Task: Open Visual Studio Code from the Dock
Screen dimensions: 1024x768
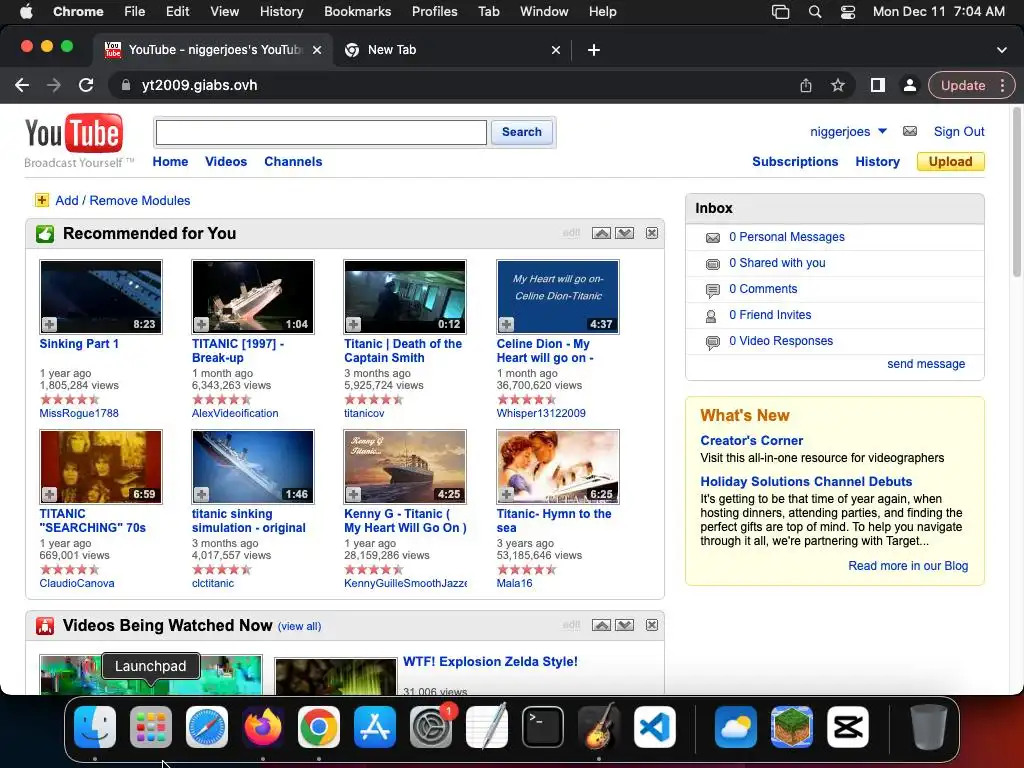Action: pyautogui.click(x=655, y=727)
